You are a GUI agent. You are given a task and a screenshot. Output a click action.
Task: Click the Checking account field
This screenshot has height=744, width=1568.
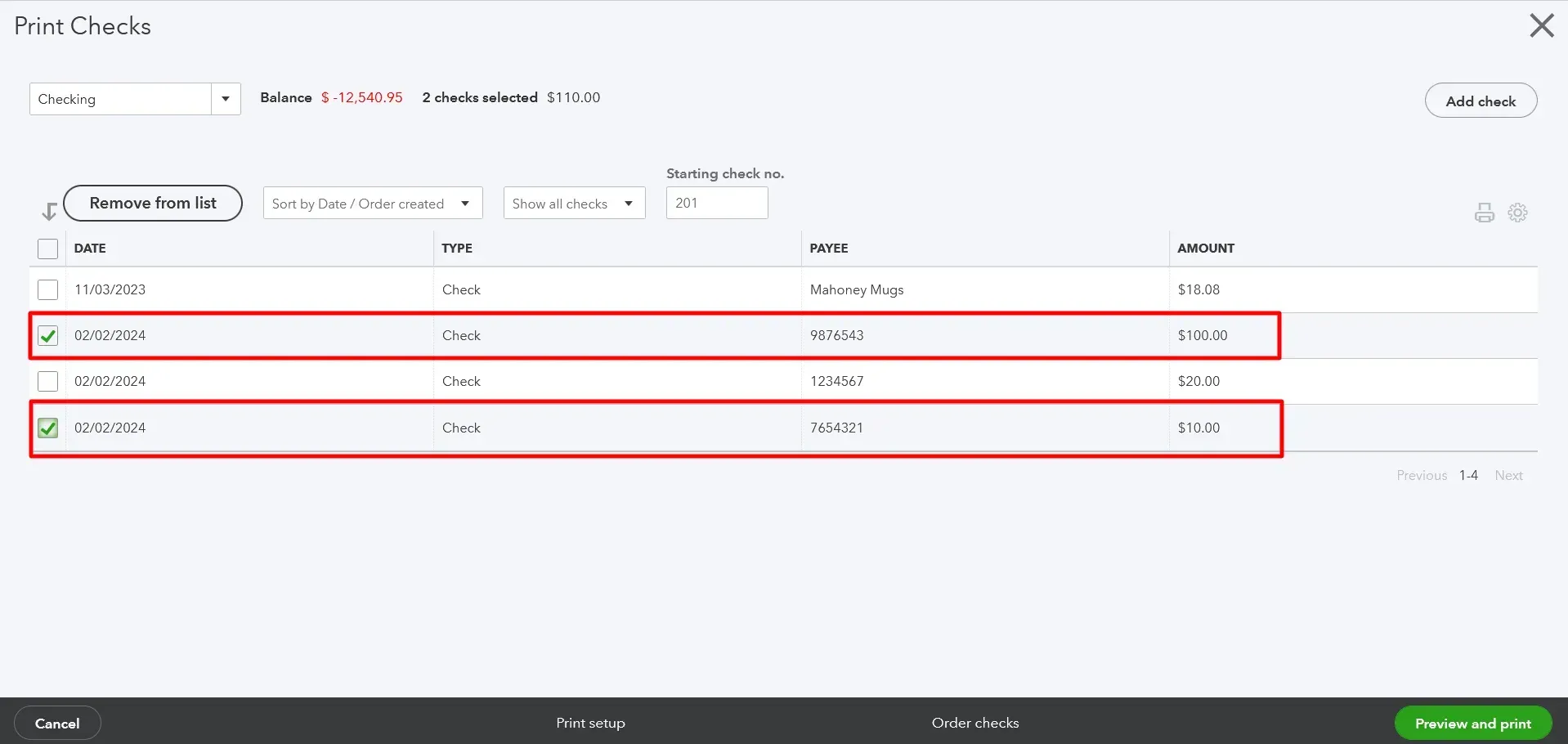120,99
